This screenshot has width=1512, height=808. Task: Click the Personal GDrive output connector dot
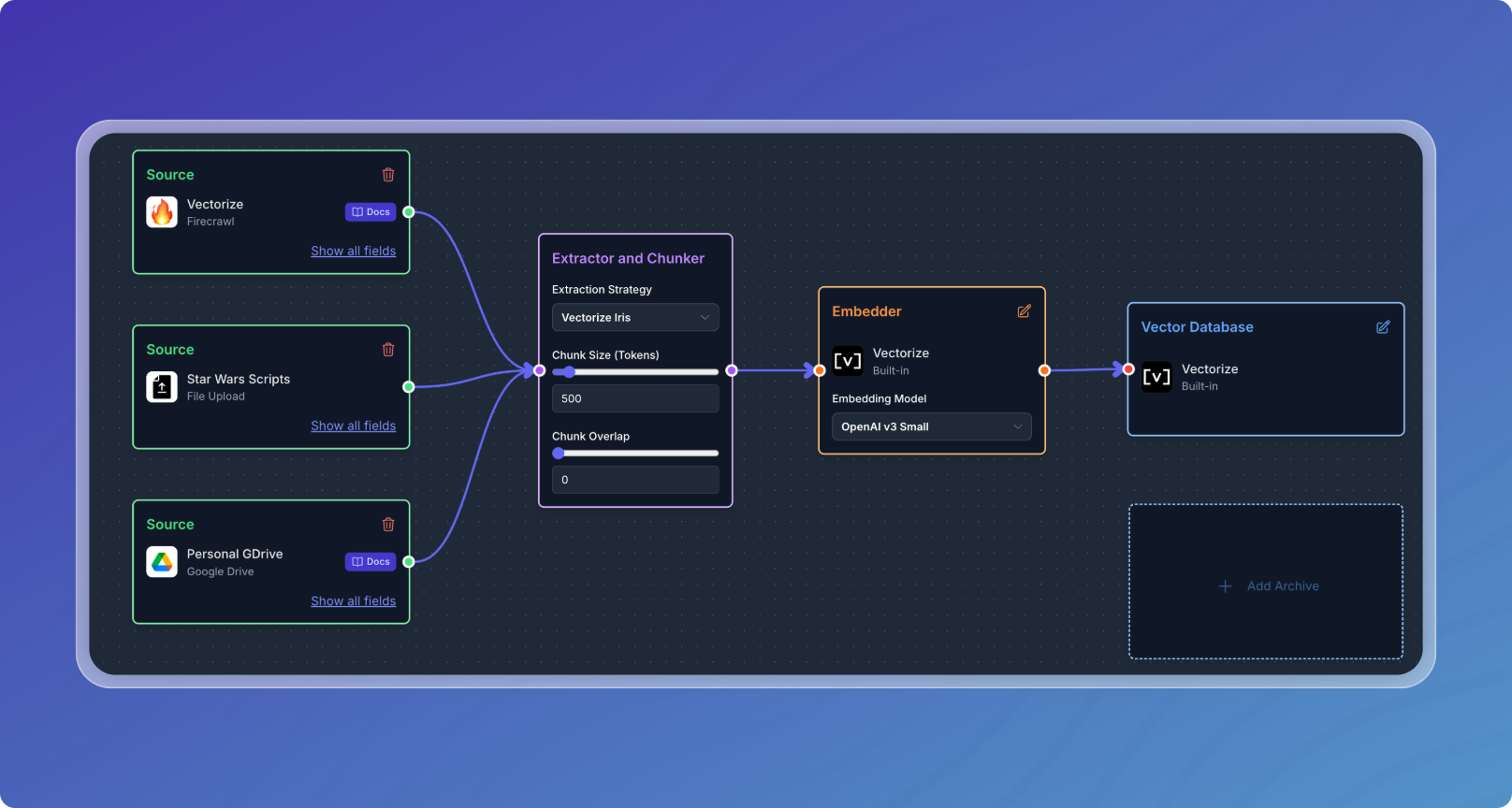pos(409,562)
